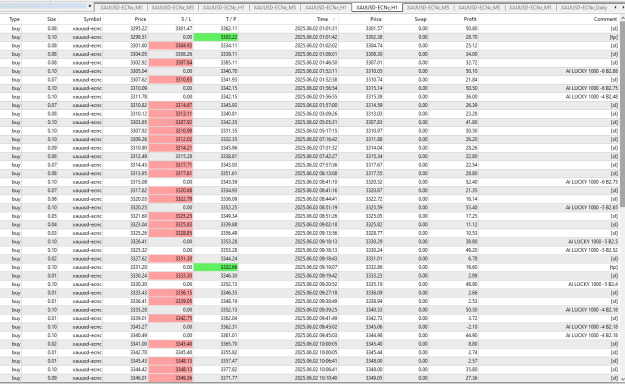
Task: Select the time cell 2025.06.02 03:09:26
Action: [x=316, y=114]
